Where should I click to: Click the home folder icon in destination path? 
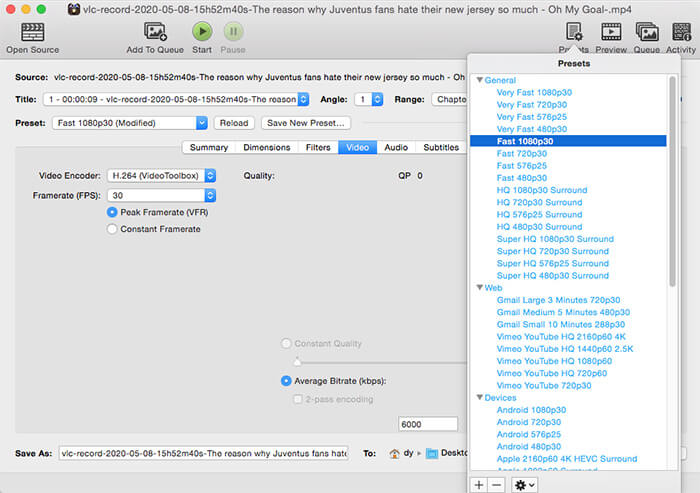pos(394,454)
